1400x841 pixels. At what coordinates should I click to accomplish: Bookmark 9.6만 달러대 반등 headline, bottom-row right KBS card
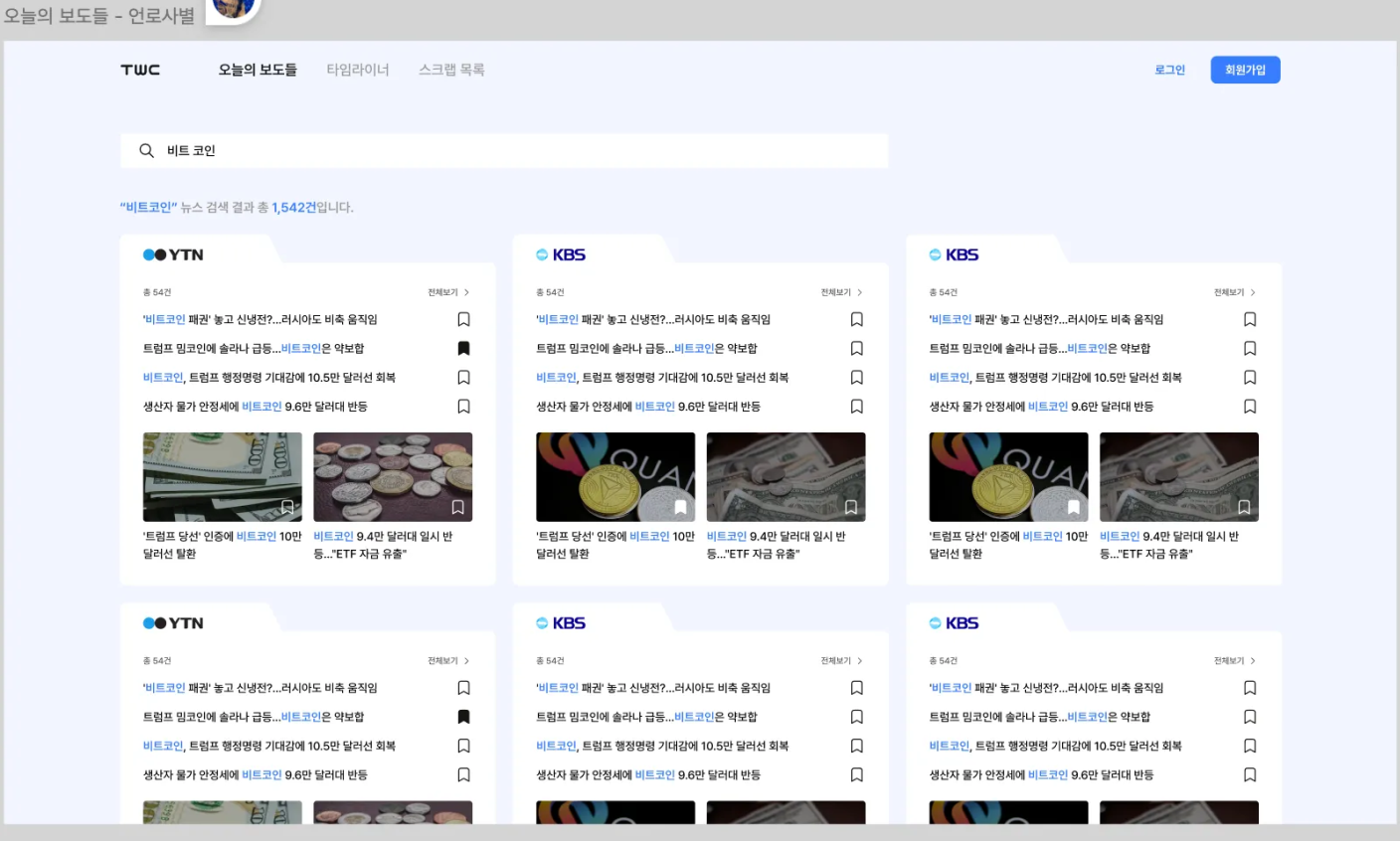(x=1250, y=774)
